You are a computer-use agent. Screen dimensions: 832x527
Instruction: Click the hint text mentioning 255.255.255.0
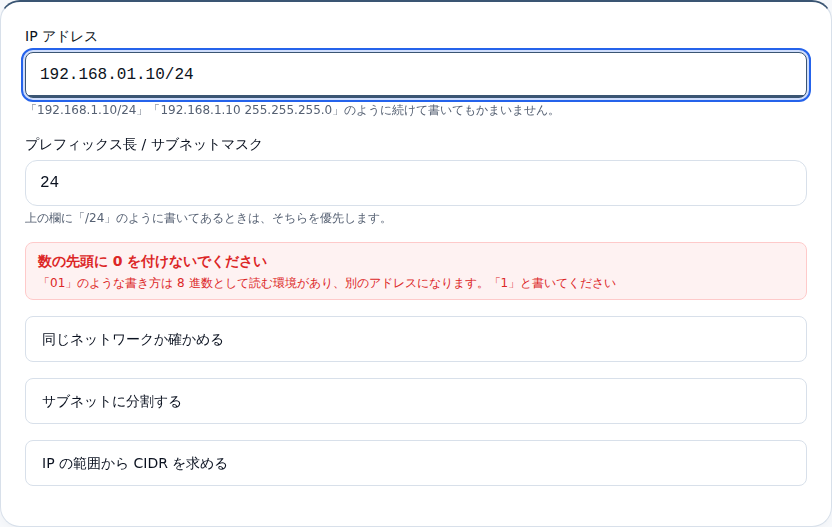291,110
